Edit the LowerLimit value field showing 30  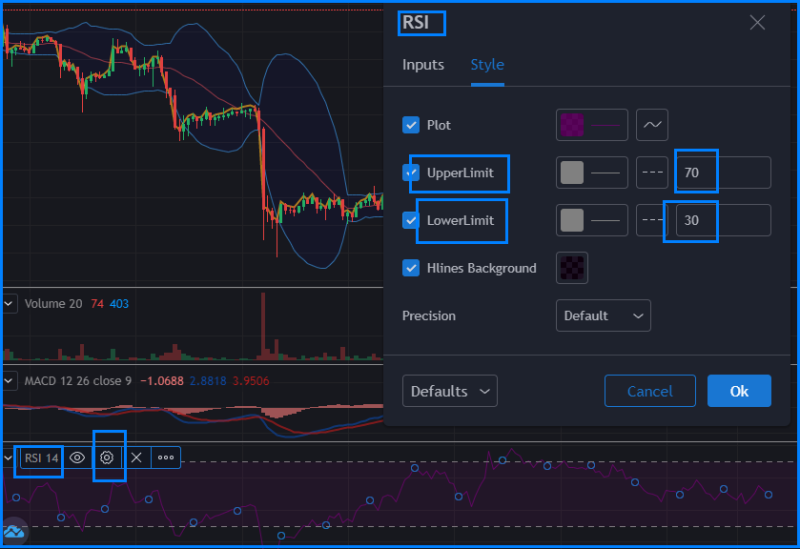pos(723,220)
